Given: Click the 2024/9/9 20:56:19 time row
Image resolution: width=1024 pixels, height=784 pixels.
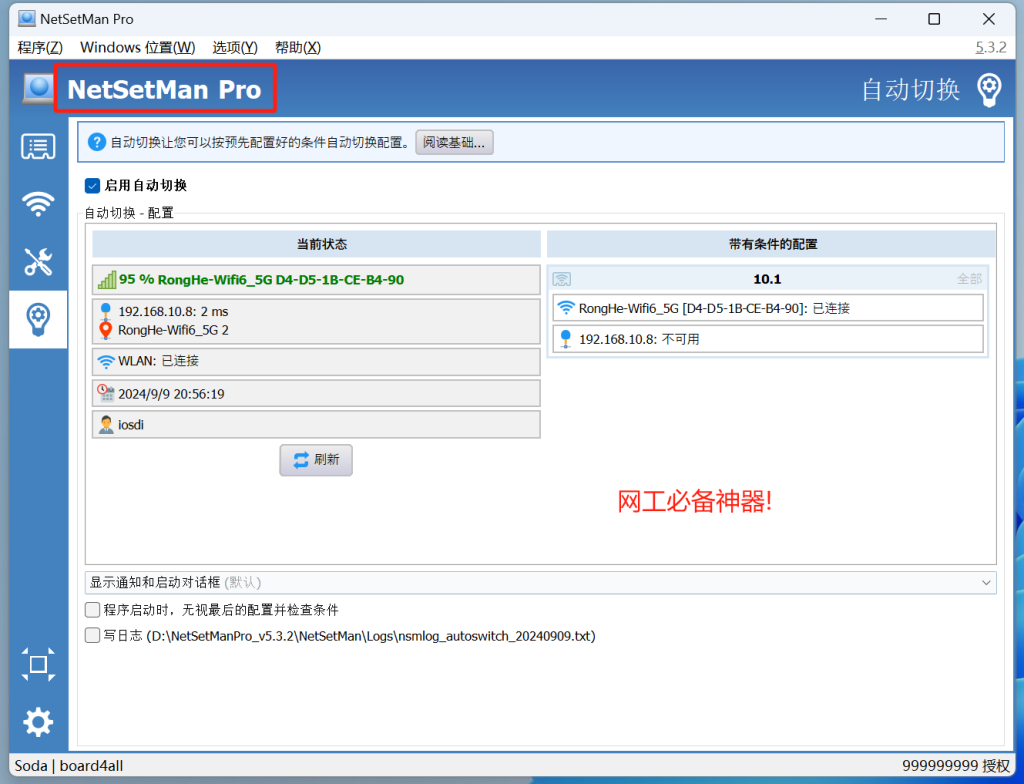Looking at the screenshot, I should 316,393.
